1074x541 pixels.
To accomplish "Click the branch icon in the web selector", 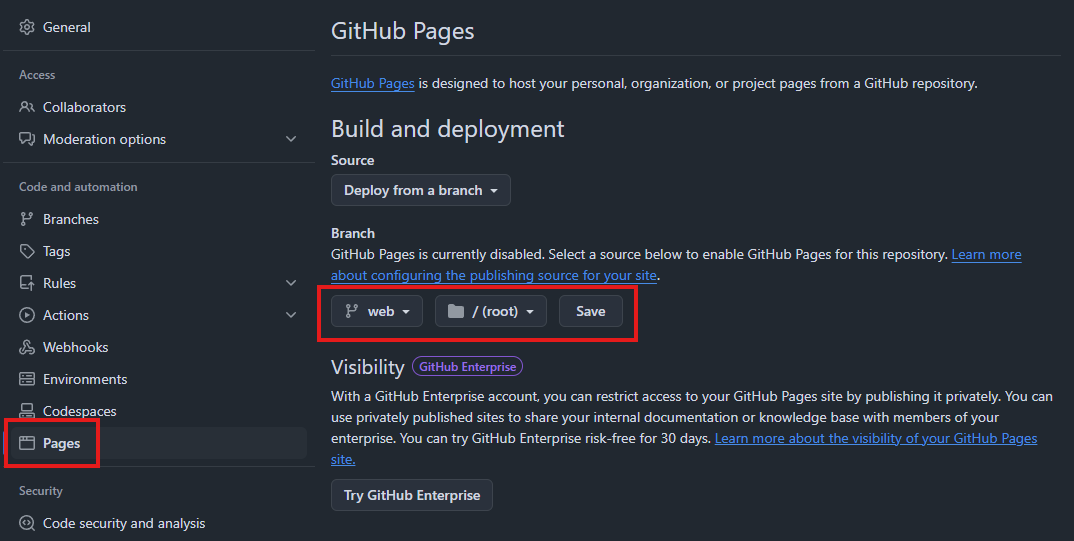I will 351,312.
